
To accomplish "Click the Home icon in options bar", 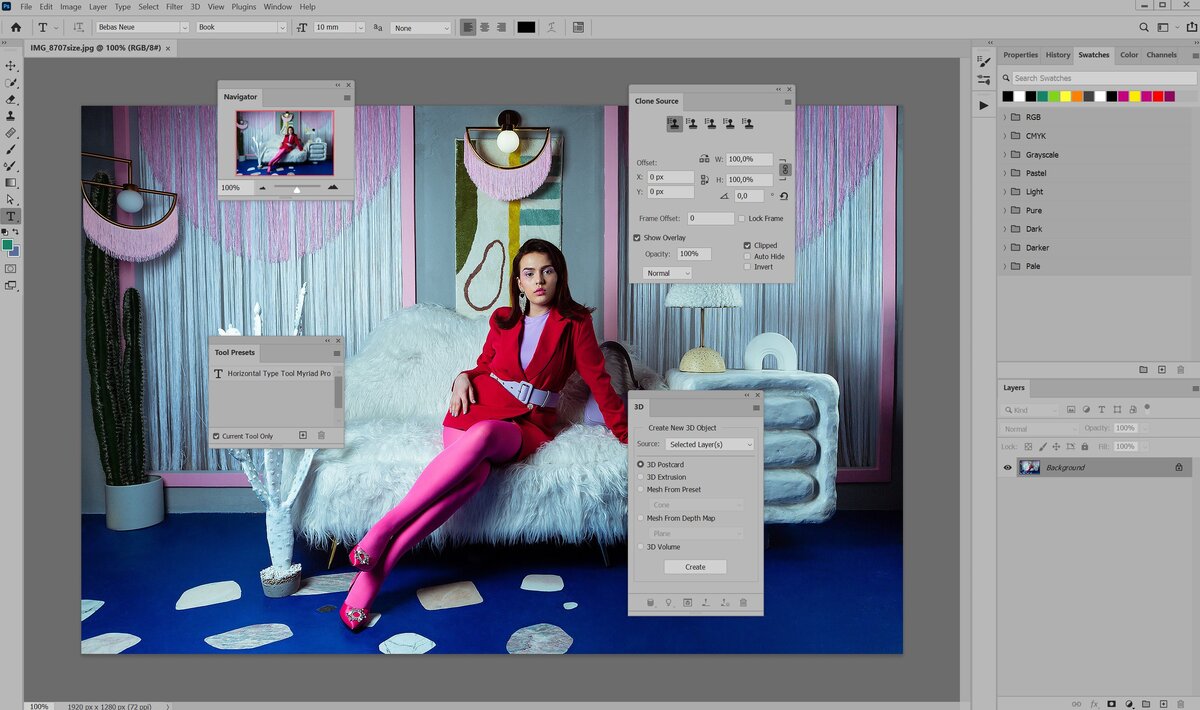I will point(15,28).
